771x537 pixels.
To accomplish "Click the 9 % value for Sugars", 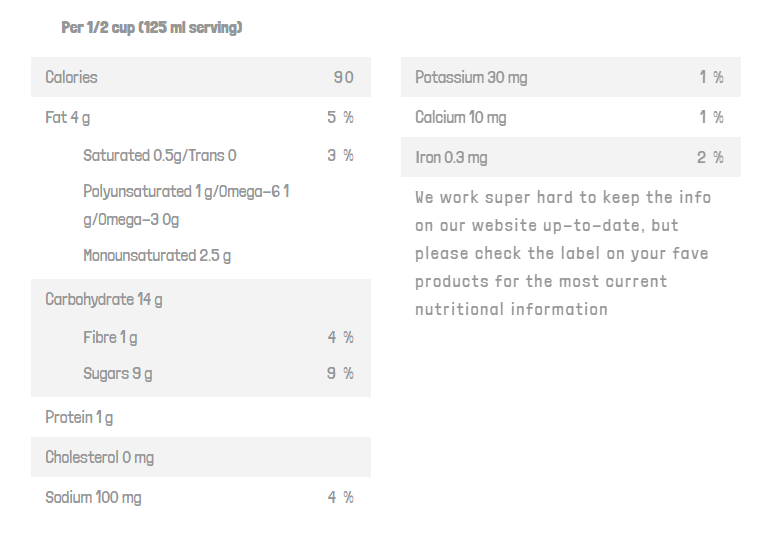I will pos(340,373).
